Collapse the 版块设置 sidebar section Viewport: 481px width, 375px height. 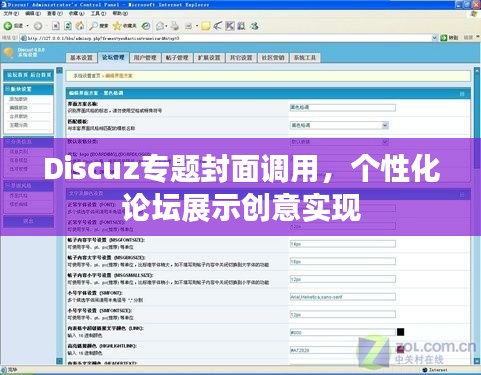tap(7, 89)
